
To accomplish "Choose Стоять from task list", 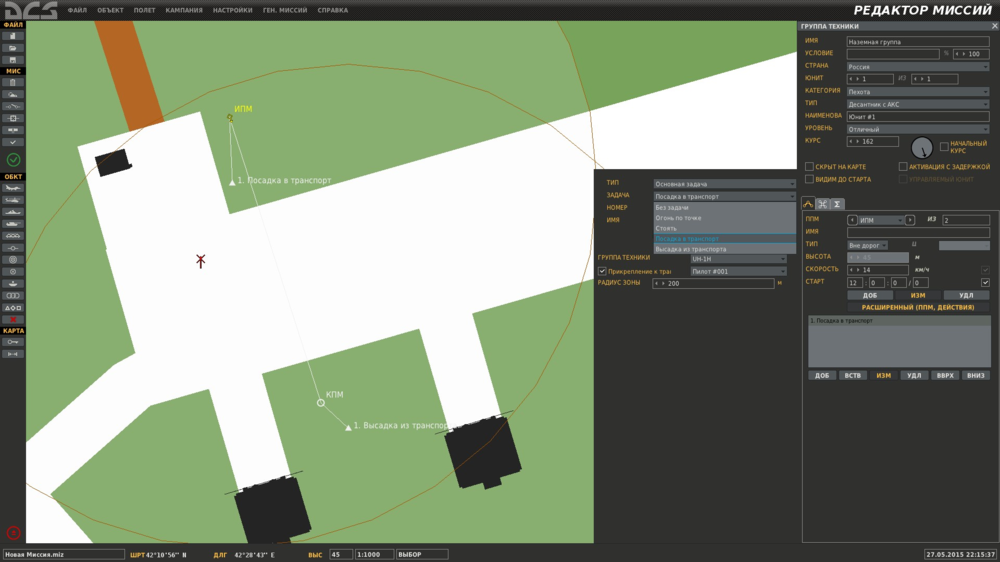I will (x=724, y=228).
